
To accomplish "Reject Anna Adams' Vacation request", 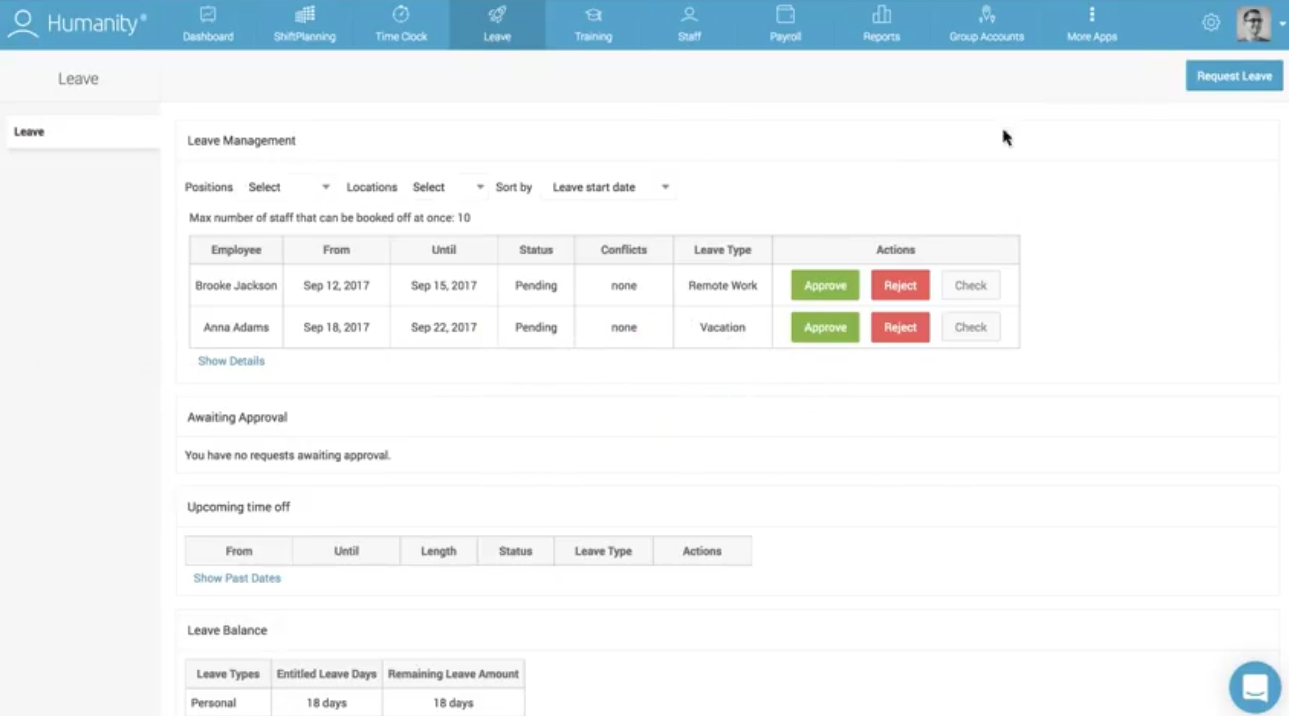I will click(x=900, y=327).
